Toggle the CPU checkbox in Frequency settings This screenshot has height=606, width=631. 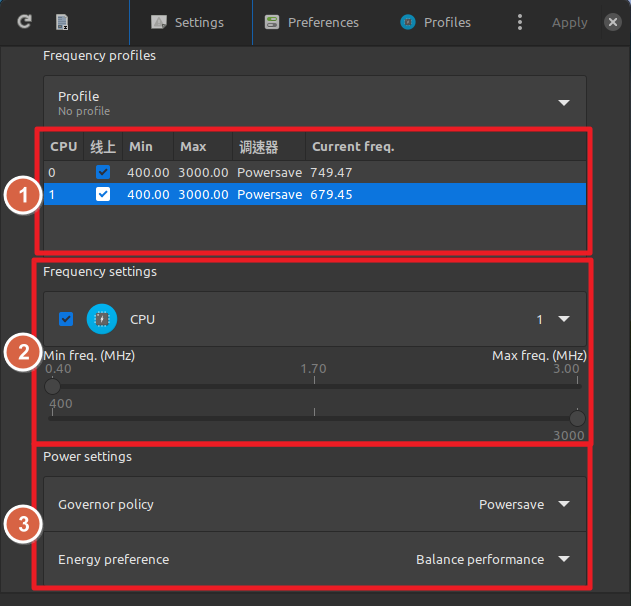tap(66, 319)
